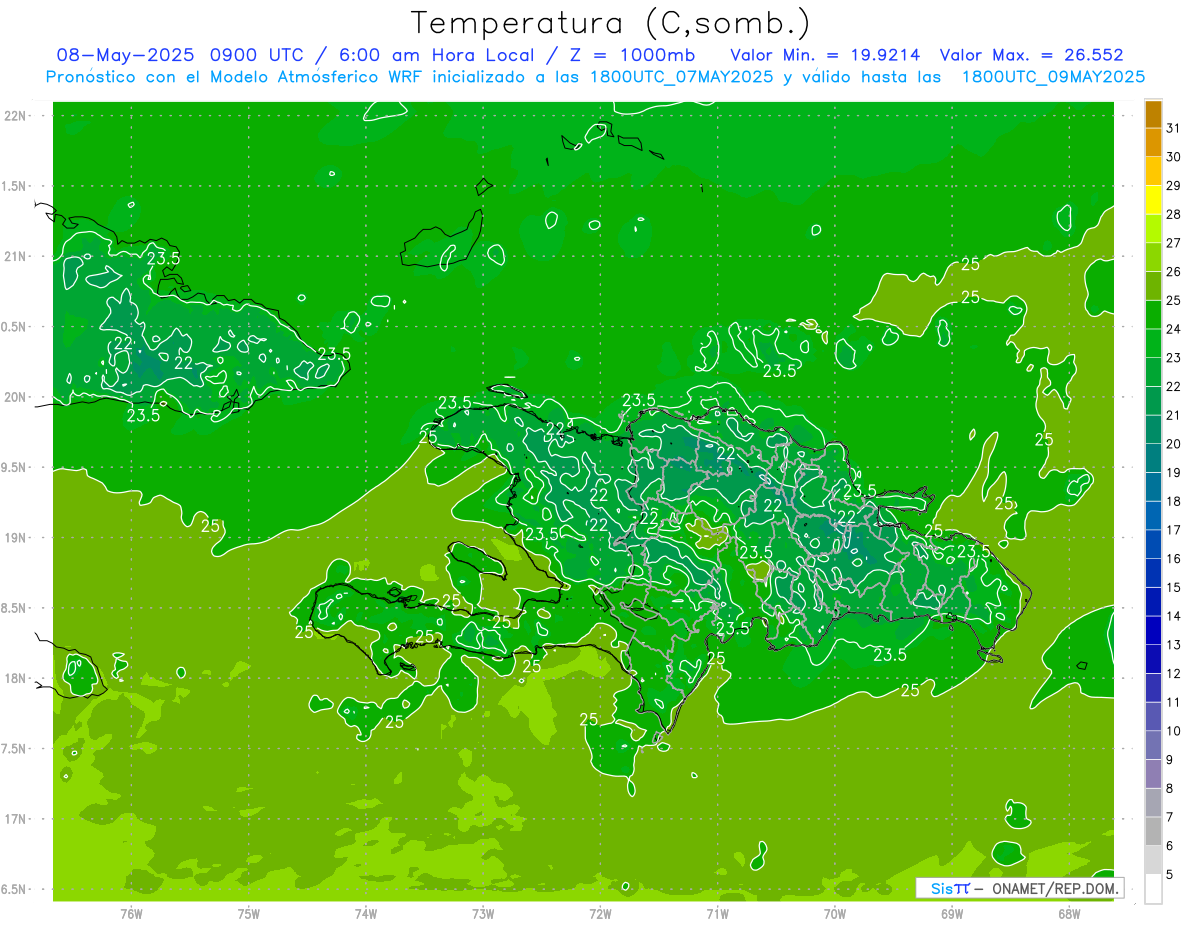Click the "69W" longitude label

[952, 914]
